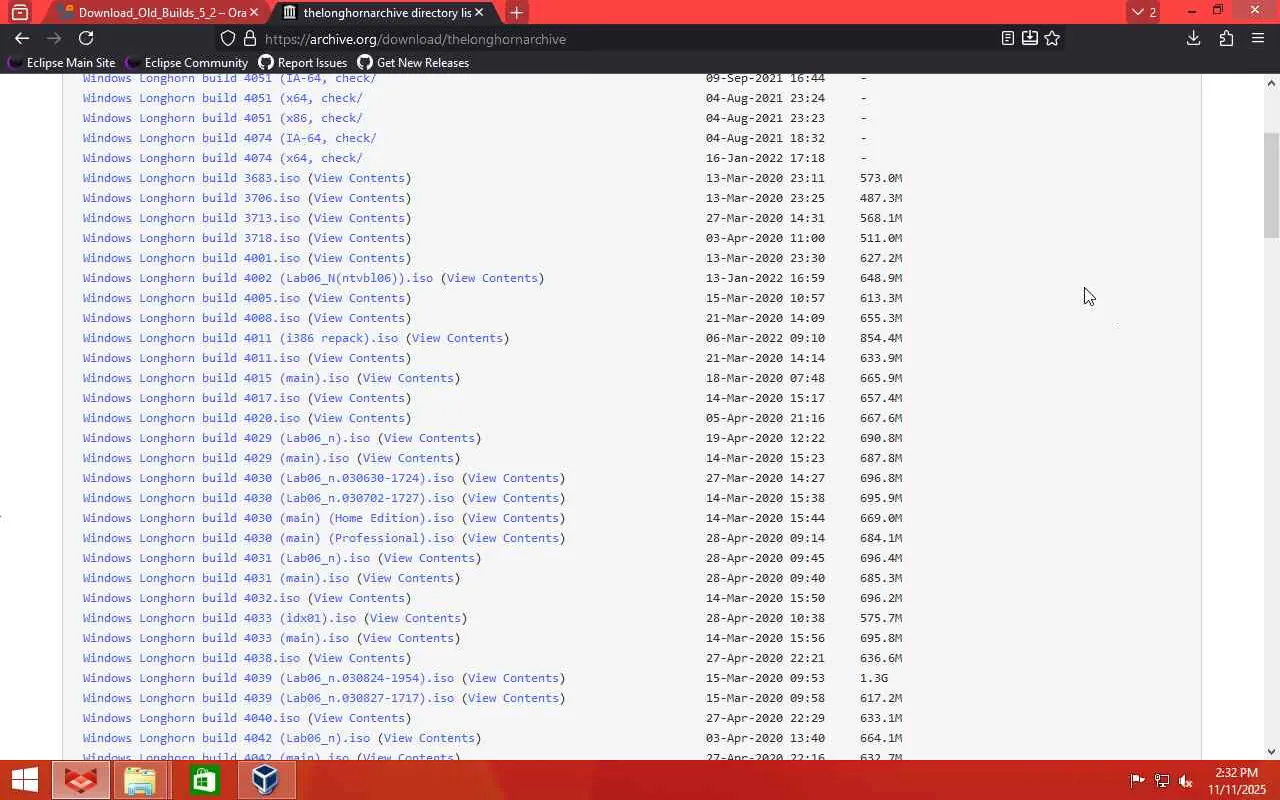Open the build 4051 (IA-64, check/ folder
The width and height of the screenshot is (1280, 800).
click(229, 78)
